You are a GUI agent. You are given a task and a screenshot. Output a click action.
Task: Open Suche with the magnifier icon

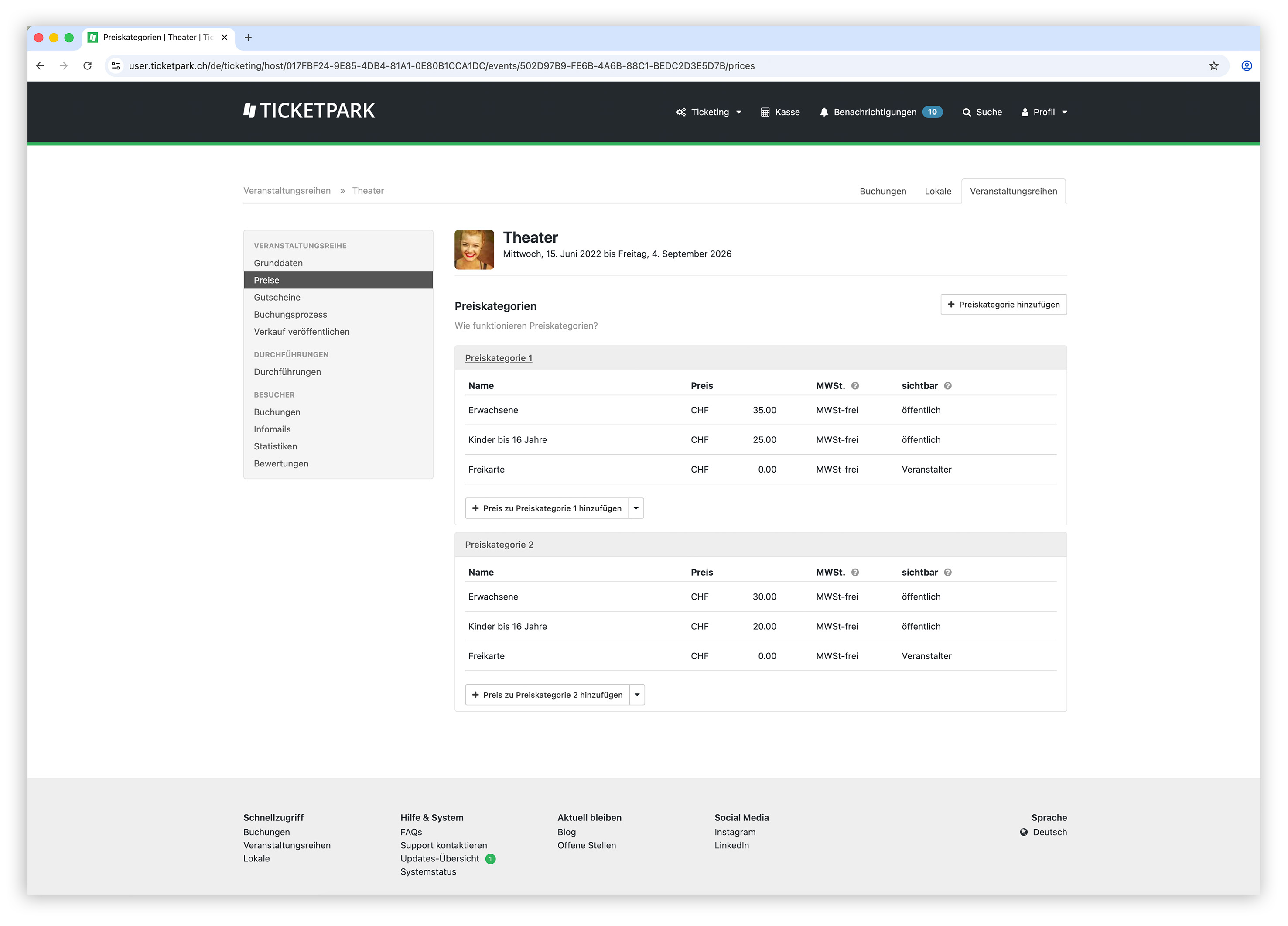[x=967, y=112]
